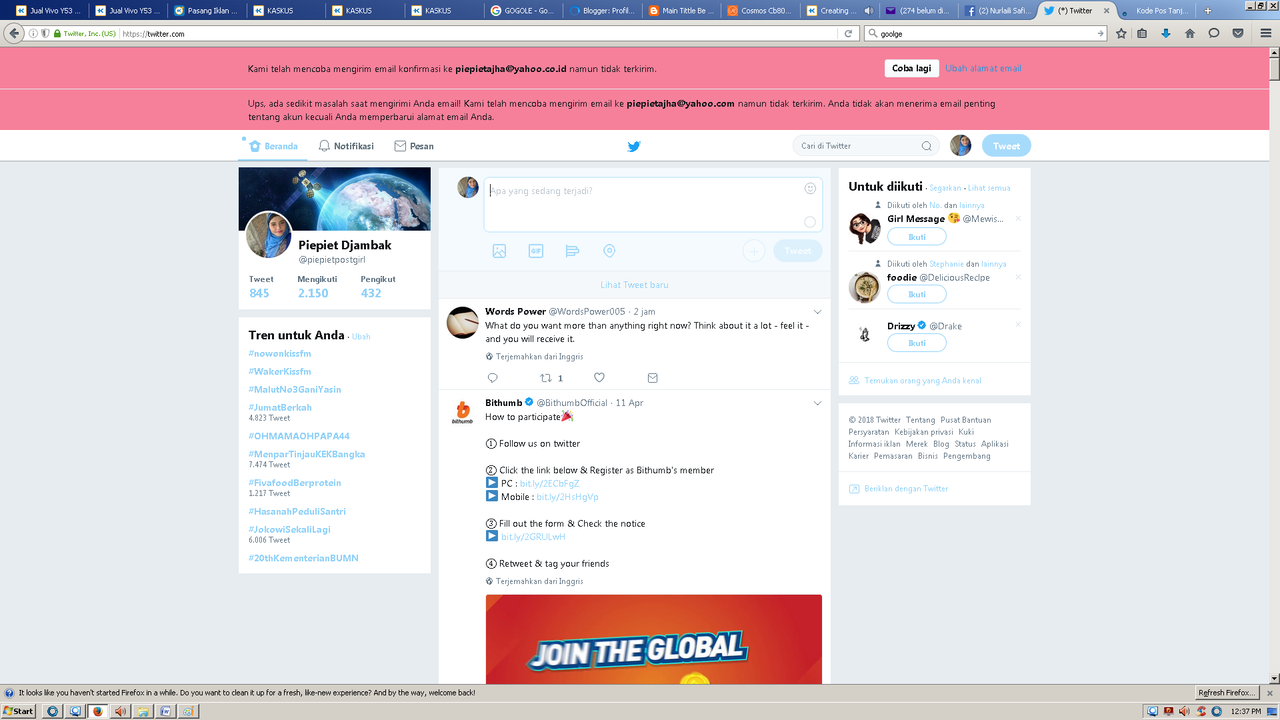
Task: Click the search magnifier in Cari di Twitter
Action: tap(926, 146)
